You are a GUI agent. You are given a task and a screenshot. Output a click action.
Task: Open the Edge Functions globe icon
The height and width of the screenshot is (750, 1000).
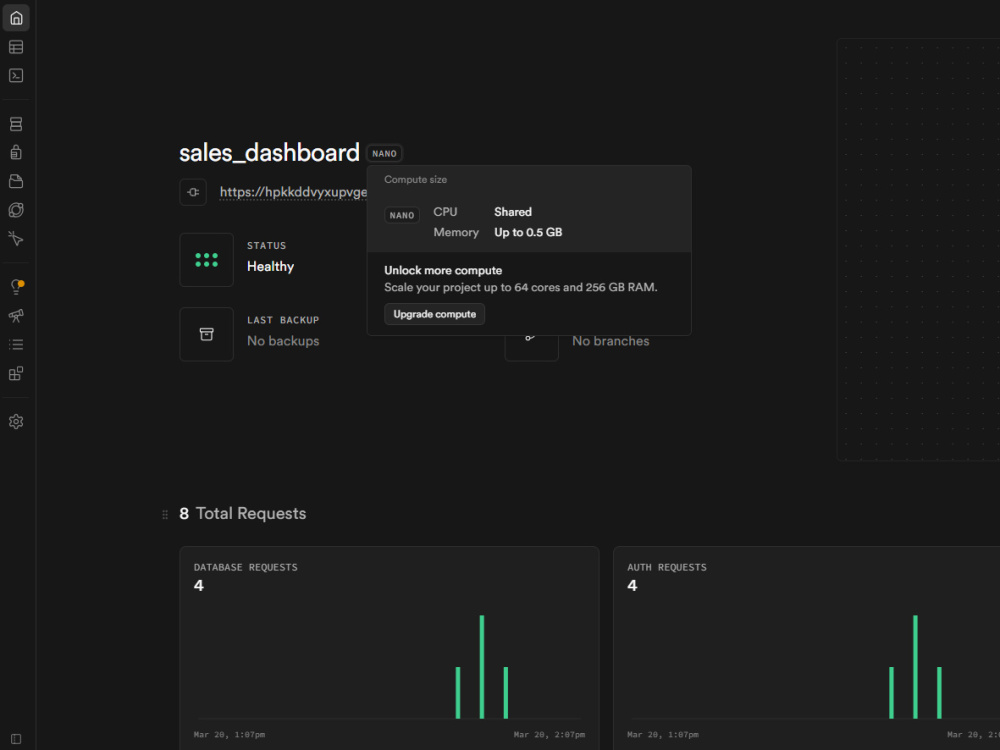click(x=16, y=210)
